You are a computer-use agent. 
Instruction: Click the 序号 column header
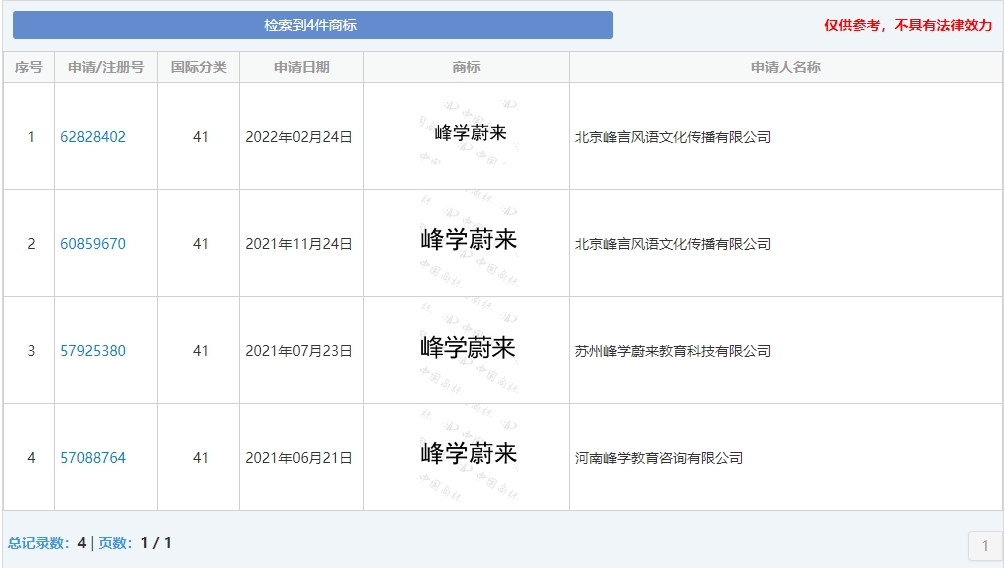tap(29, 67)
